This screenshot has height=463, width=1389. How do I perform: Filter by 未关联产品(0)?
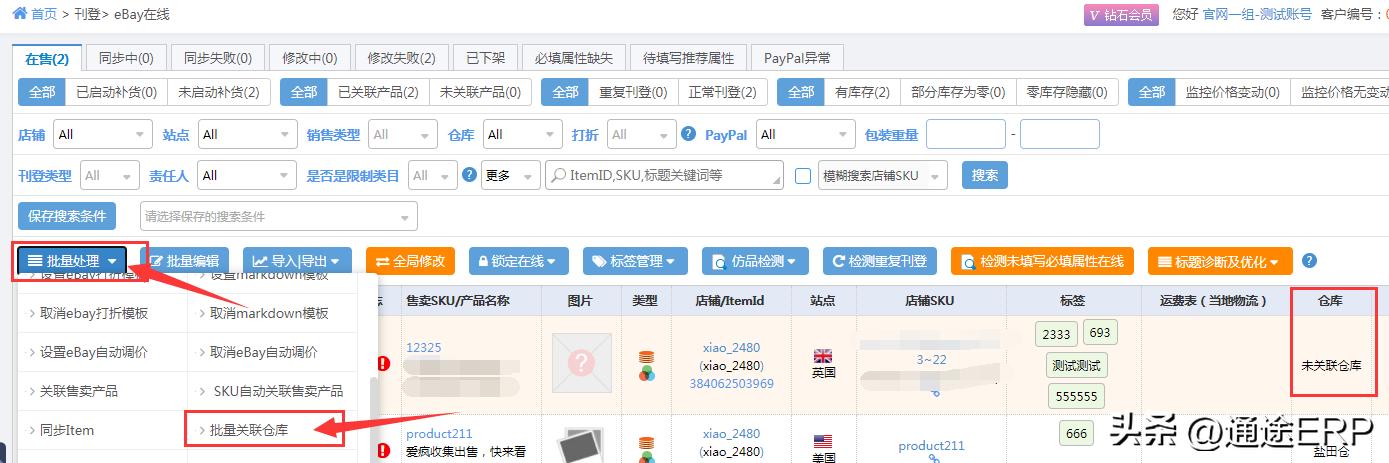pyautogui.click(x=480, y=92)
